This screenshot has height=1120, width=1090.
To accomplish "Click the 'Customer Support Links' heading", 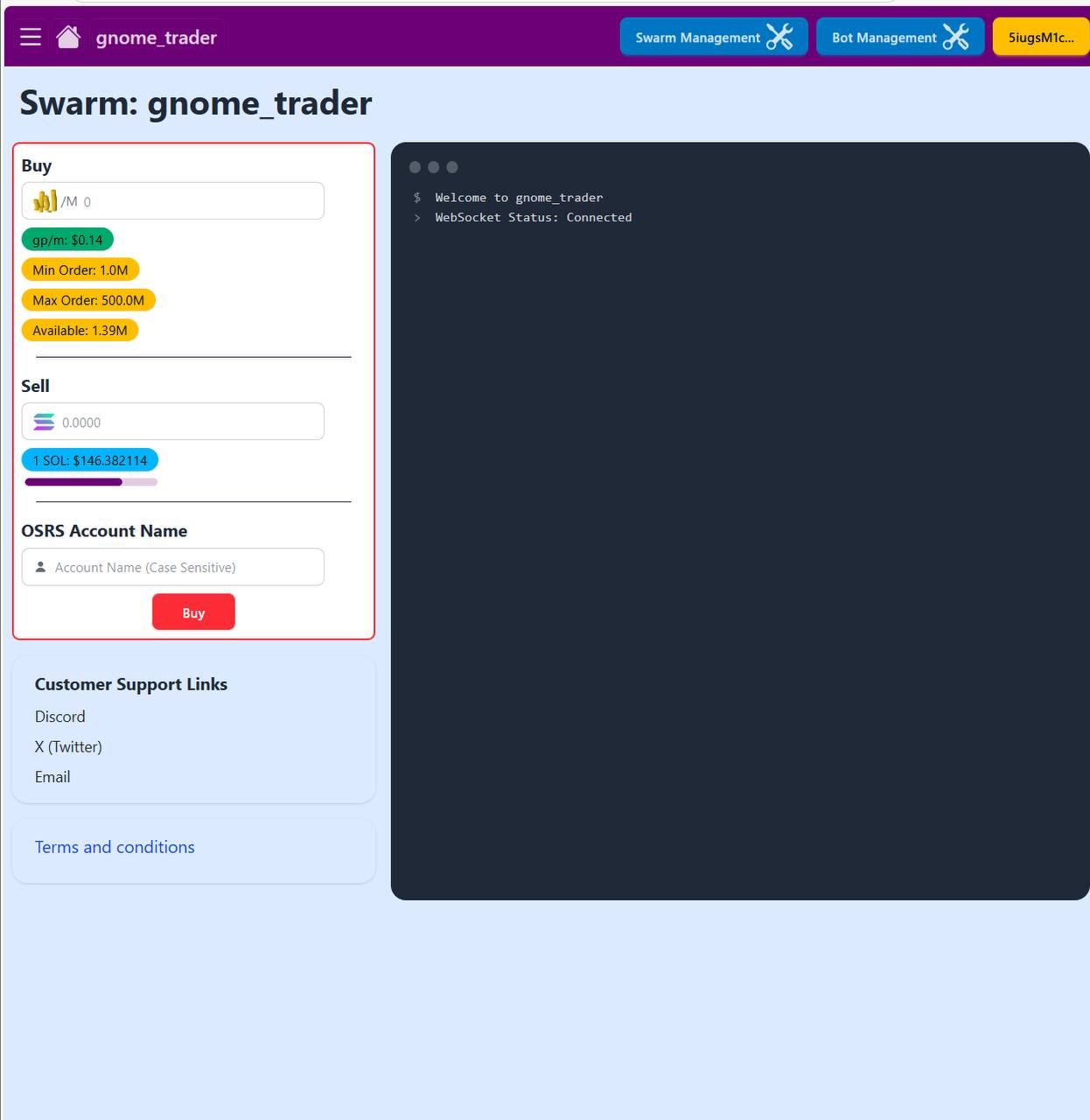I will click(131, 684).
